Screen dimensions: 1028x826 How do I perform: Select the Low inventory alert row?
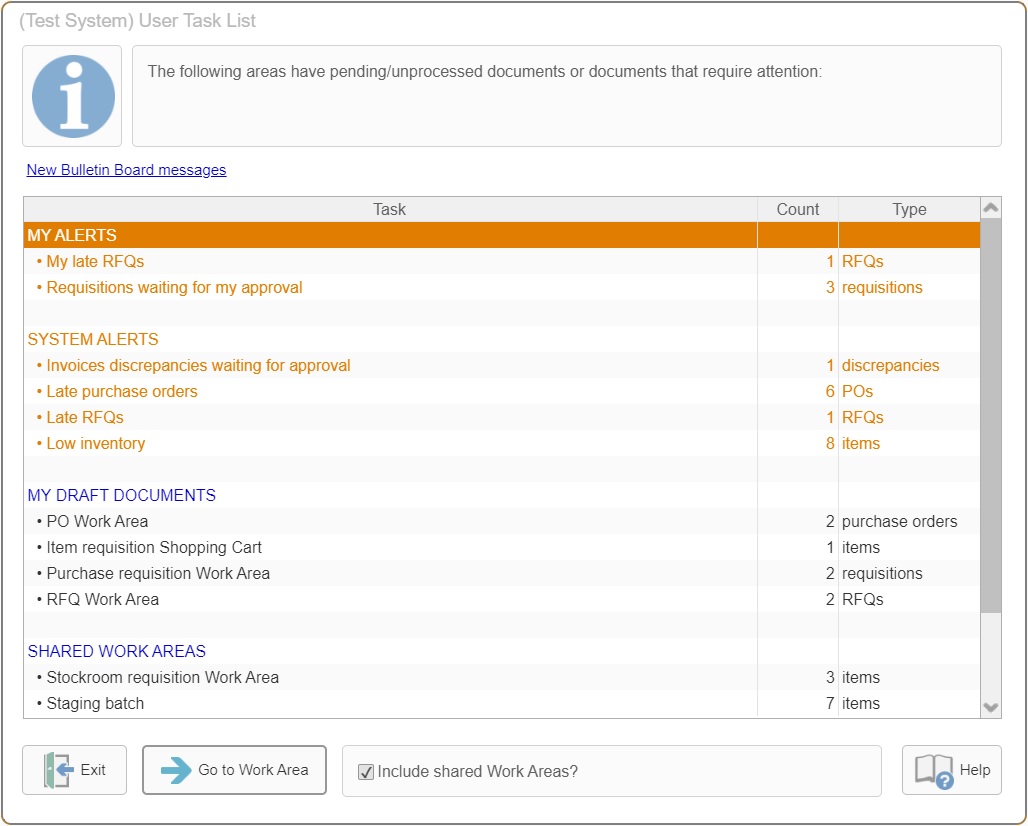coord(96,443)
